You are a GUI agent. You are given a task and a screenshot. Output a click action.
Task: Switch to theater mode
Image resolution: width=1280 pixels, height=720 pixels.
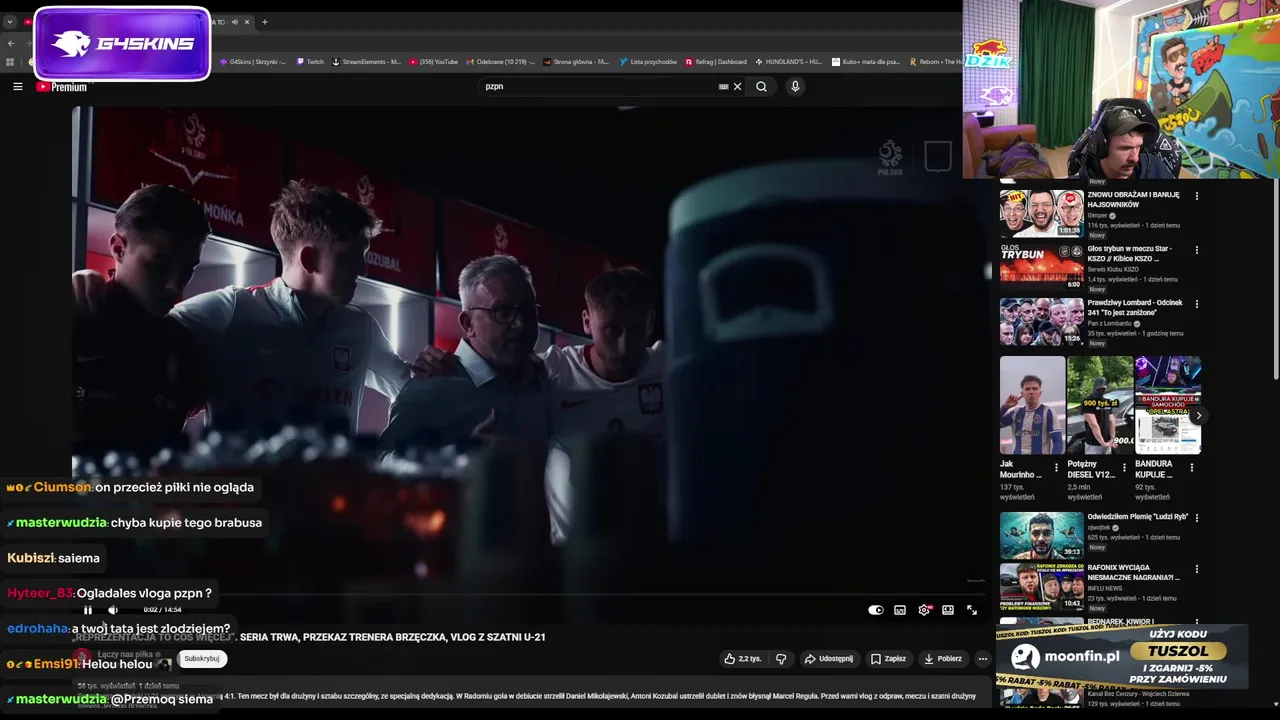[x=948, y=610]
